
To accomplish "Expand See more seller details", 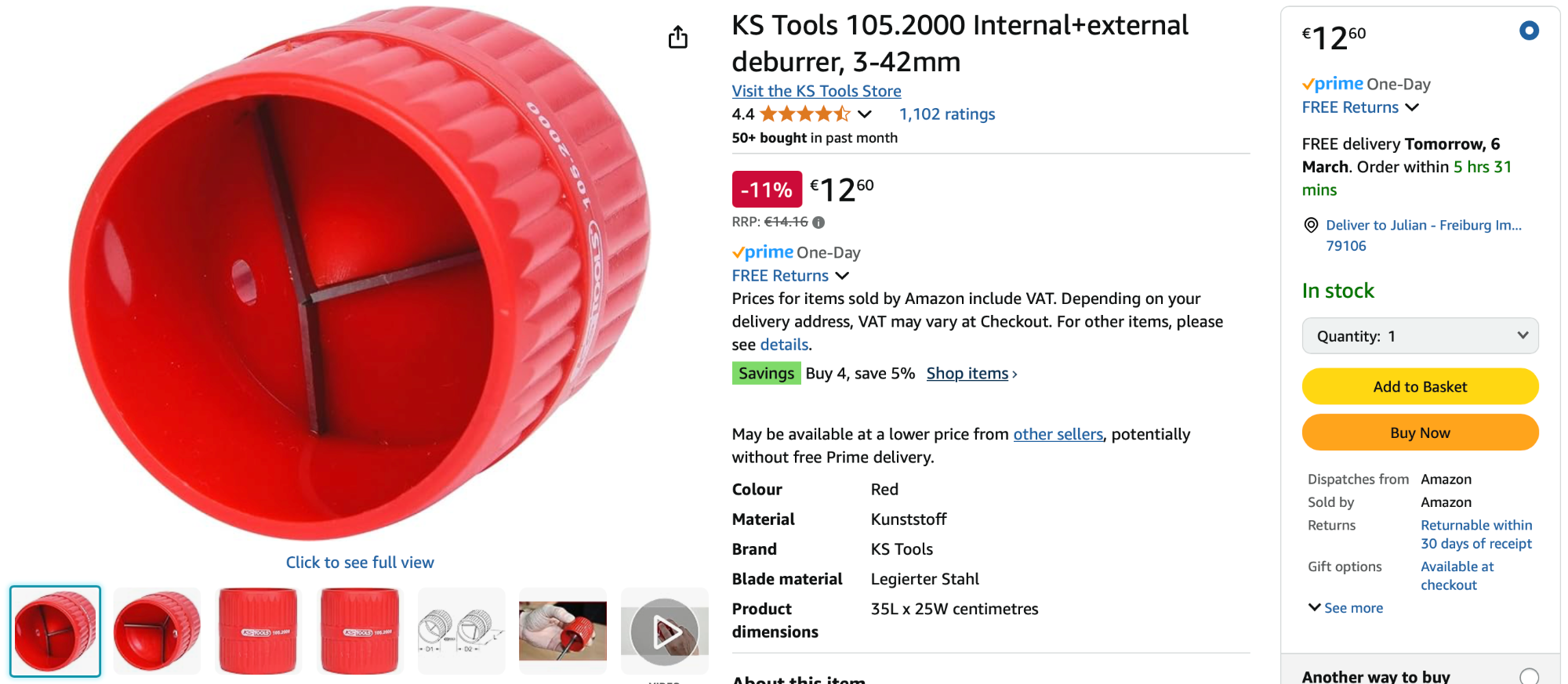I will tap(1345, 608).
